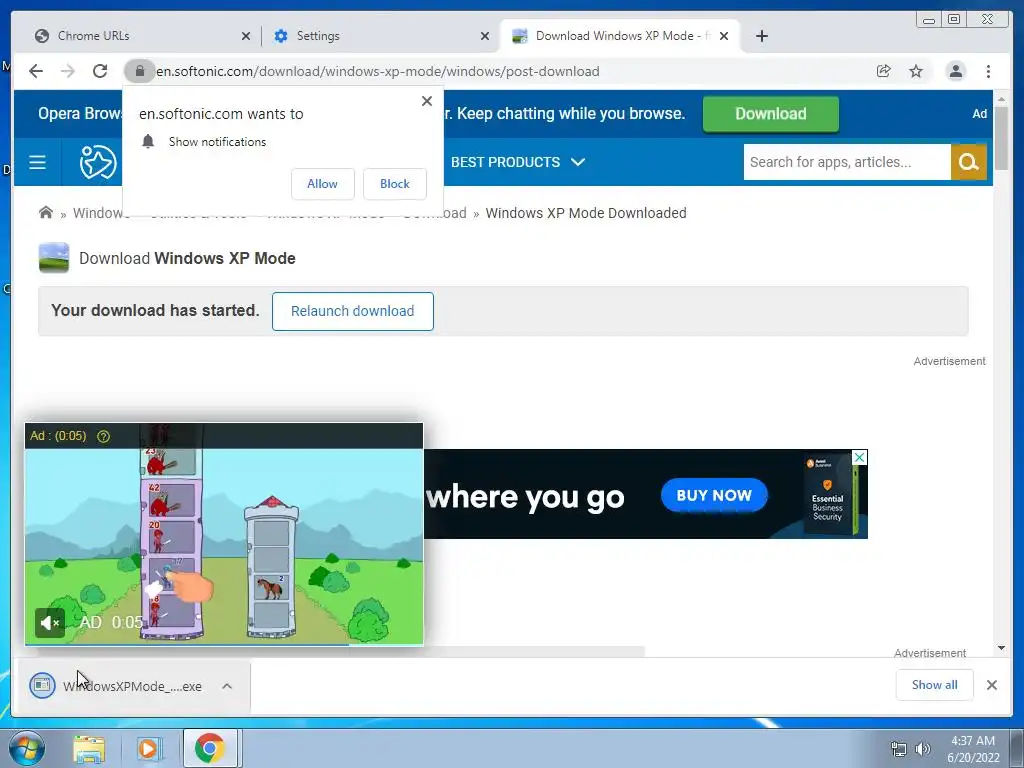The width and height of the screenshot is (1024, 768).
Task: Click the scrollbar down arrow
Action: click(1001, 648)
